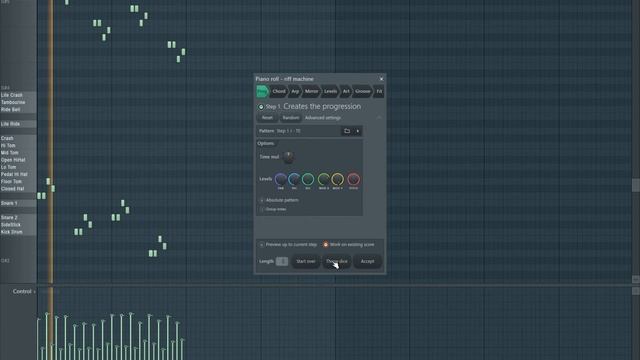640x360 pixels.
Task: Open the Fit step tab
Action: 379,91
